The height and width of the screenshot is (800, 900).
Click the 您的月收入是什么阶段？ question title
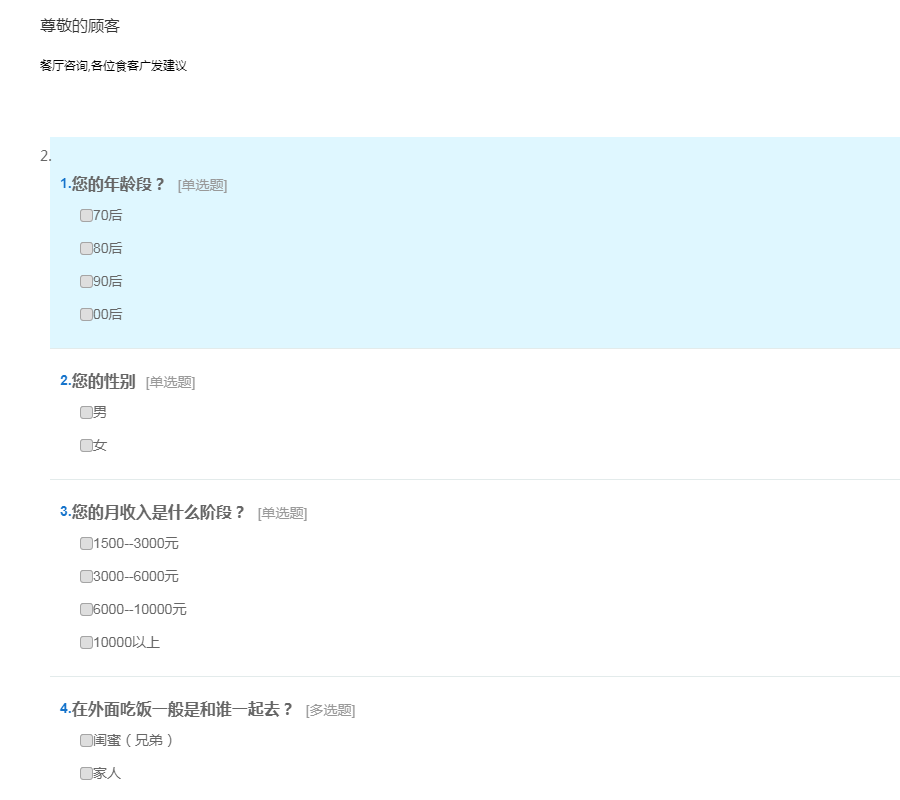click(158, 512)
